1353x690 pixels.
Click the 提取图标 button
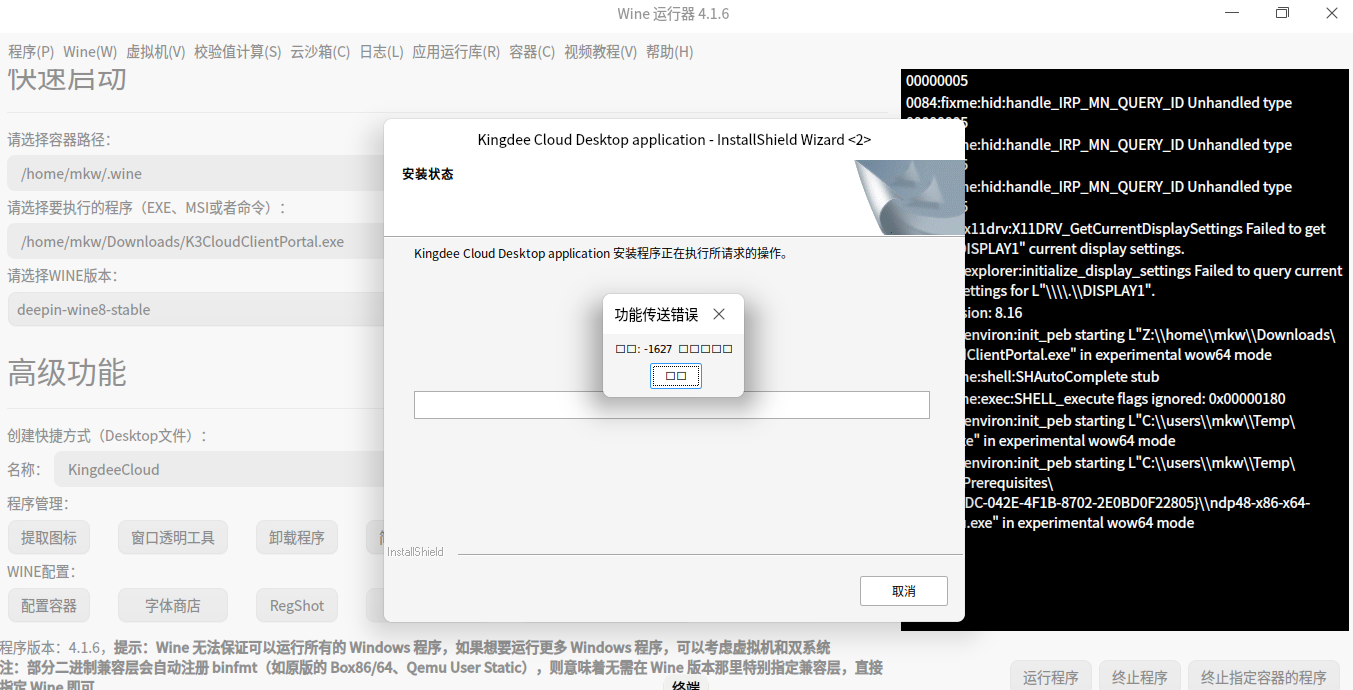coord(49,537)
